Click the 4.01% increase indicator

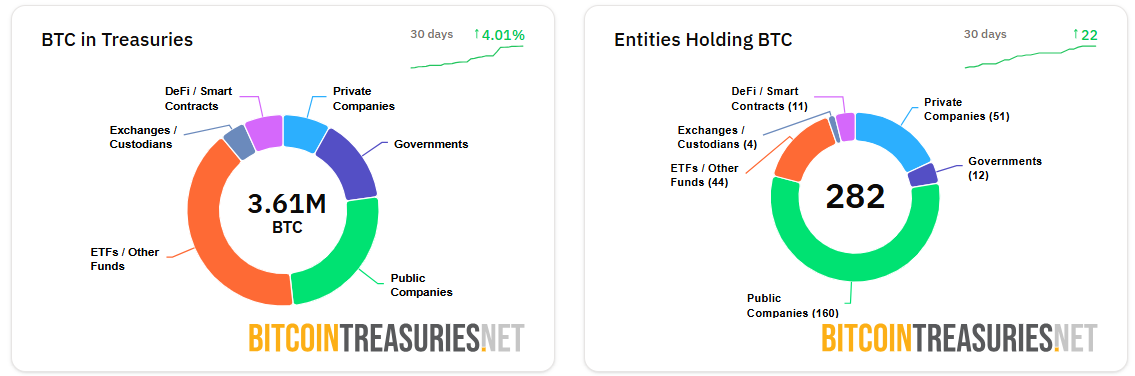pos(499,34)
